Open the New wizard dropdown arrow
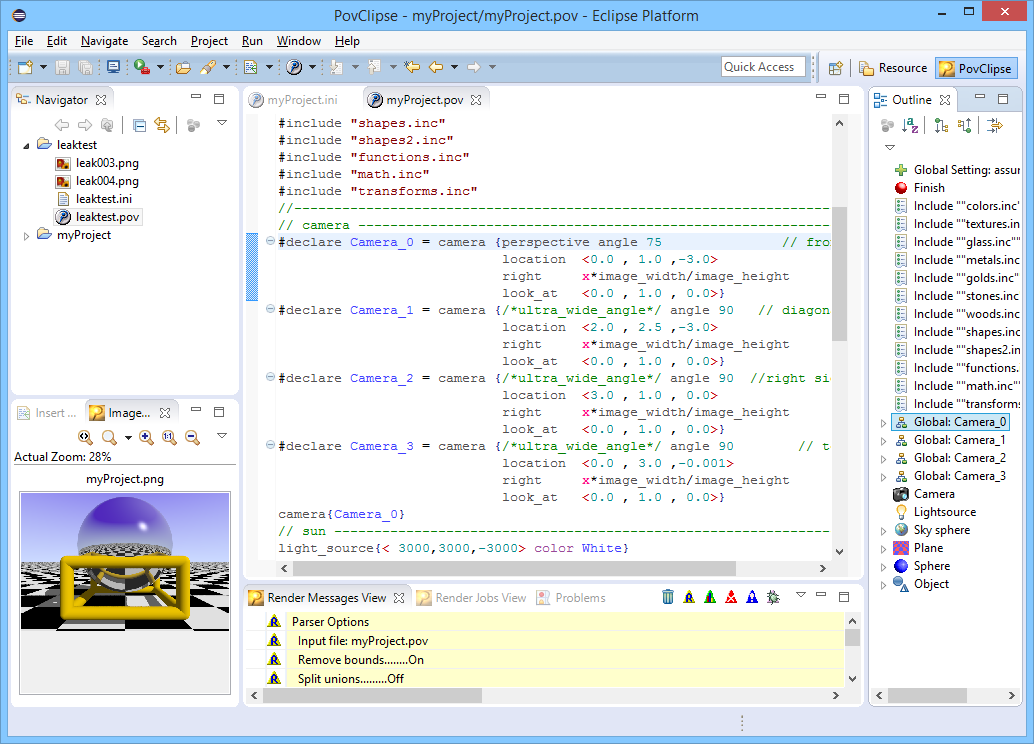The height and width of the screenshot is (744, 1034). coord(44,67)
